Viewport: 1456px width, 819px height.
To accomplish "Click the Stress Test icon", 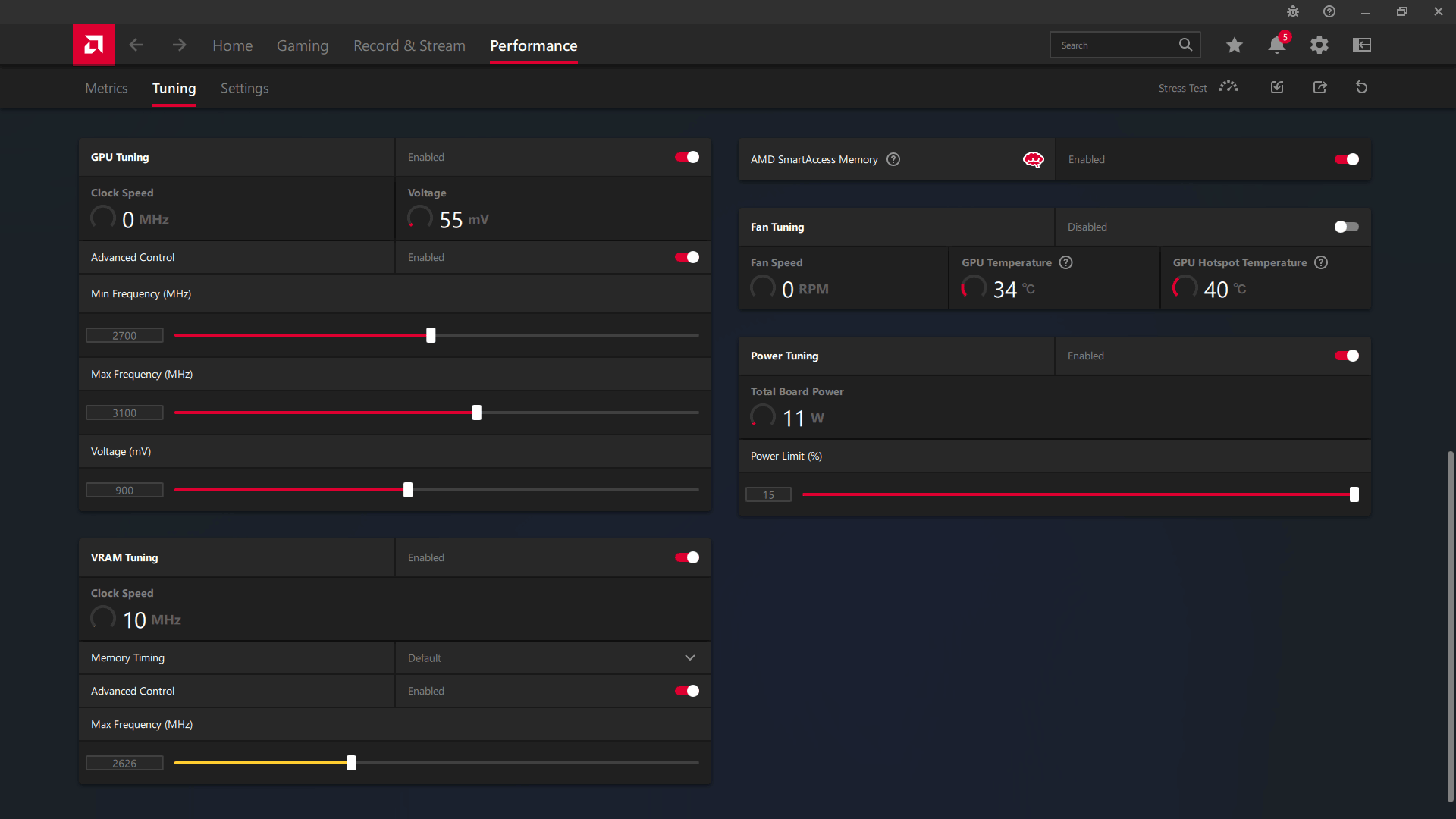I will 1228,88.
